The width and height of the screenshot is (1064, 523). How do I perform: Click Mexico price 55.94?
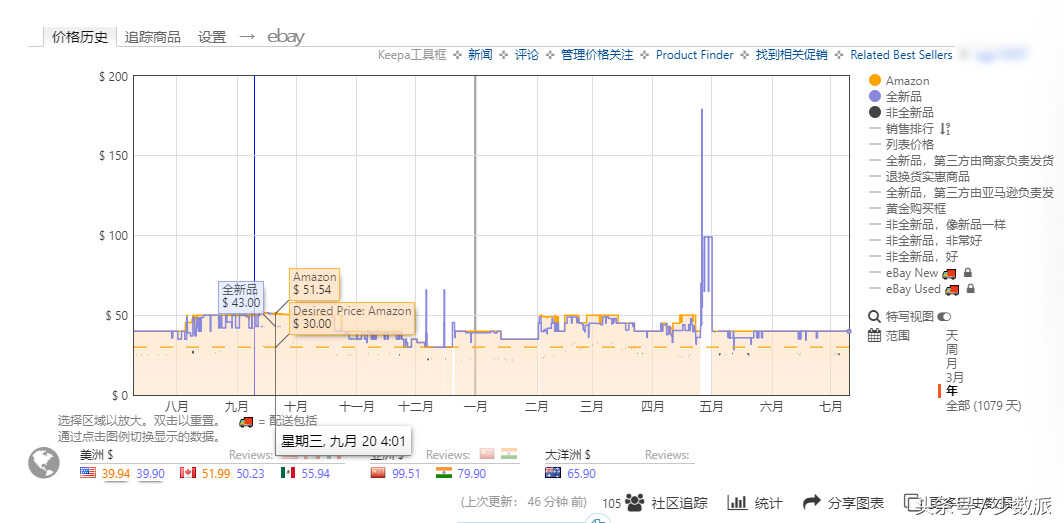pyautogui.click(x=316, y=473)
